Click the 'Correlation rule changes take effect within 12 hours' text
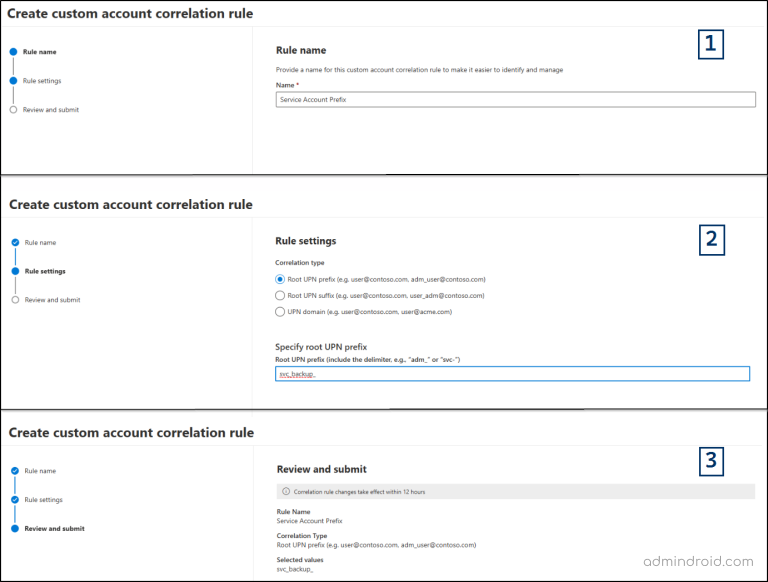The height and width of the screenshot is (582, 768). (360, 492)
